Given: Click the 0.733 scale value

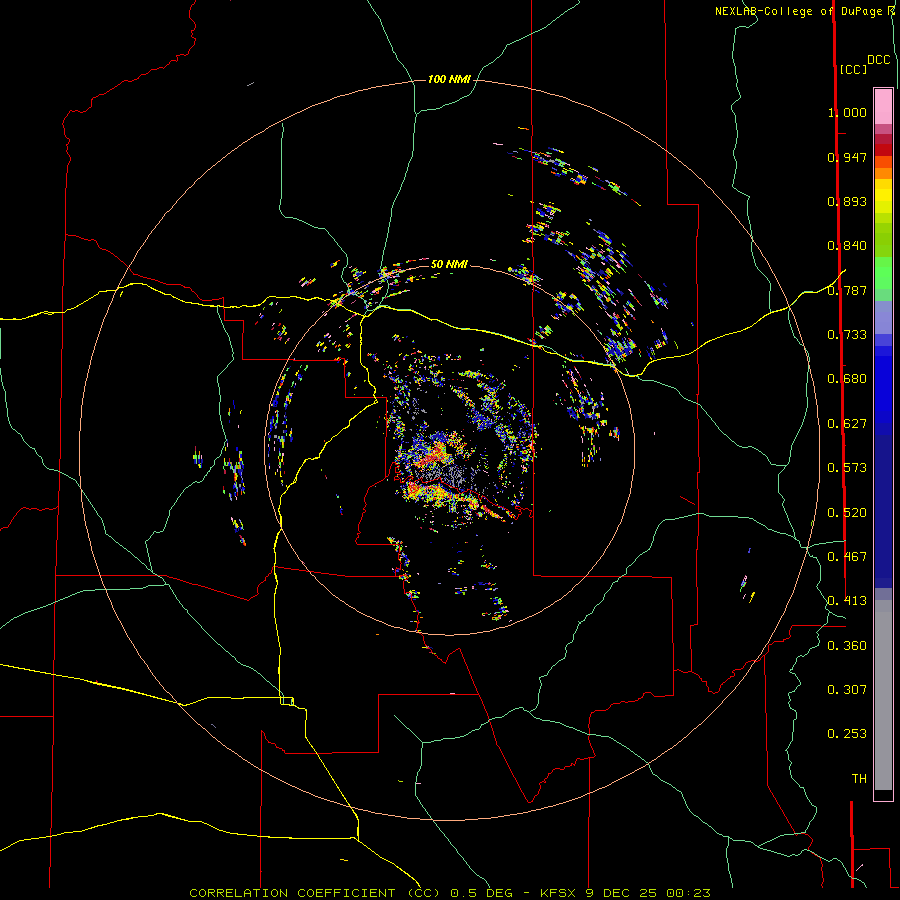Looking at the screenshot, I should pos(847,335).
